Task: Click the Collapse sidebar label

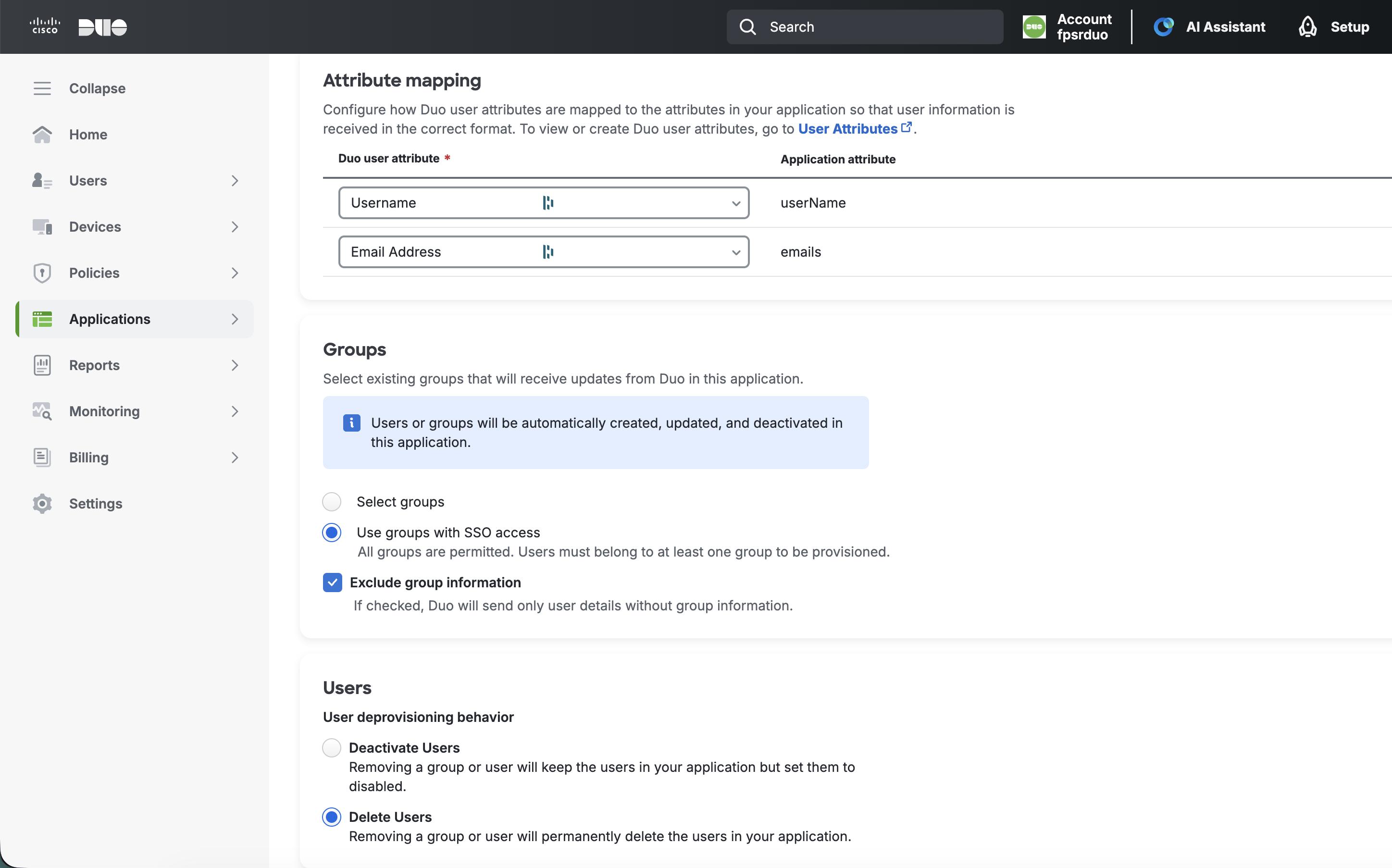Action: (97, 88)
